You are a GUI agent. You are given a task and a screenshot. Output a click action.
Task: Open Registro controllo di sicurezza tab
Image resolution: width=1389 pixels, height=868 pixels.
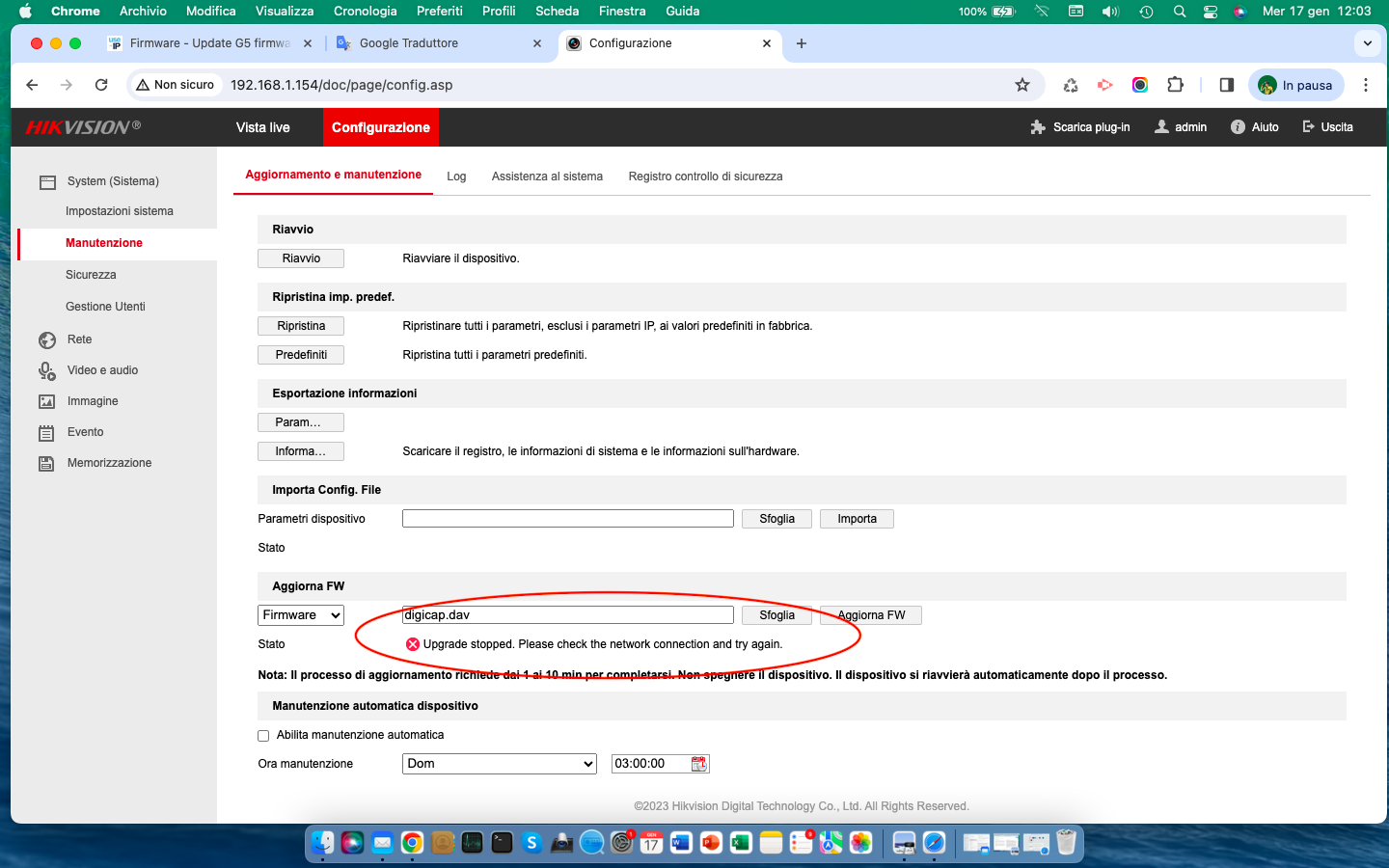[x=705, y=176]
